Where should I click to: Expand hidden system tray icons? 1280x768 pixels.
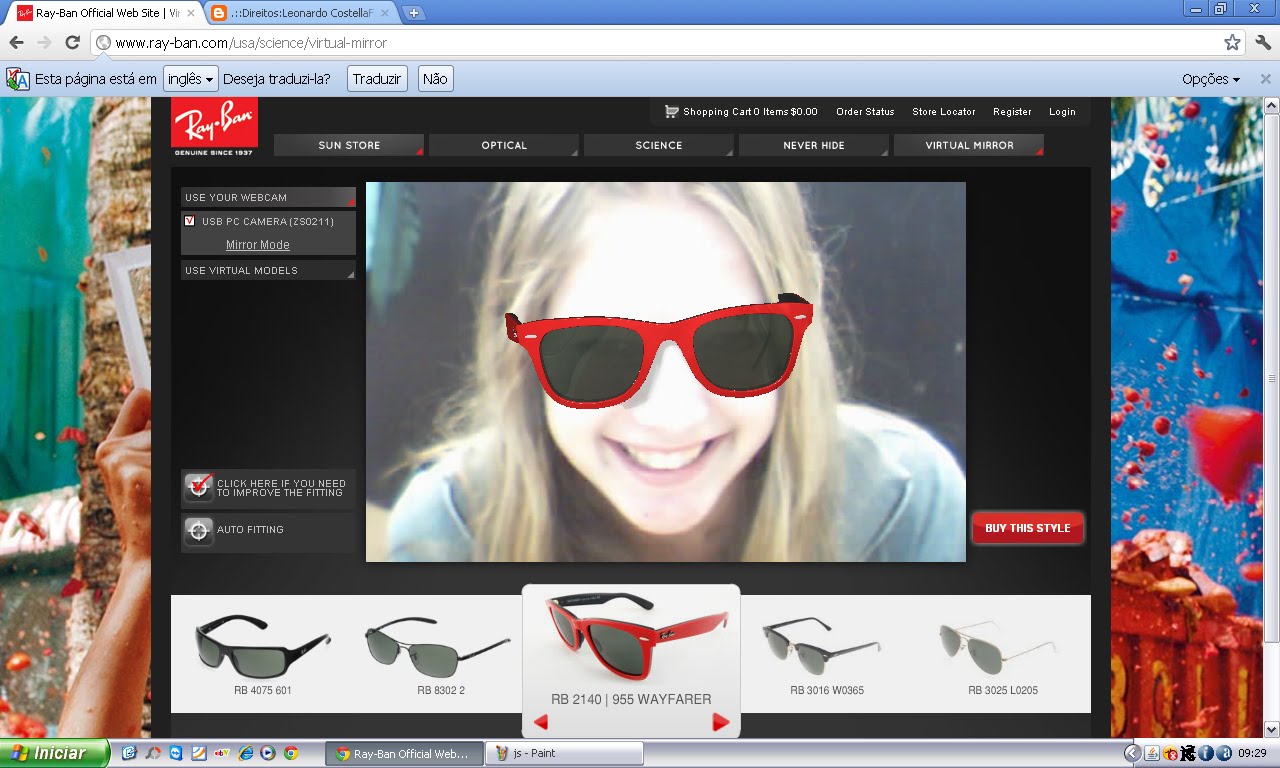point(1132,753)
